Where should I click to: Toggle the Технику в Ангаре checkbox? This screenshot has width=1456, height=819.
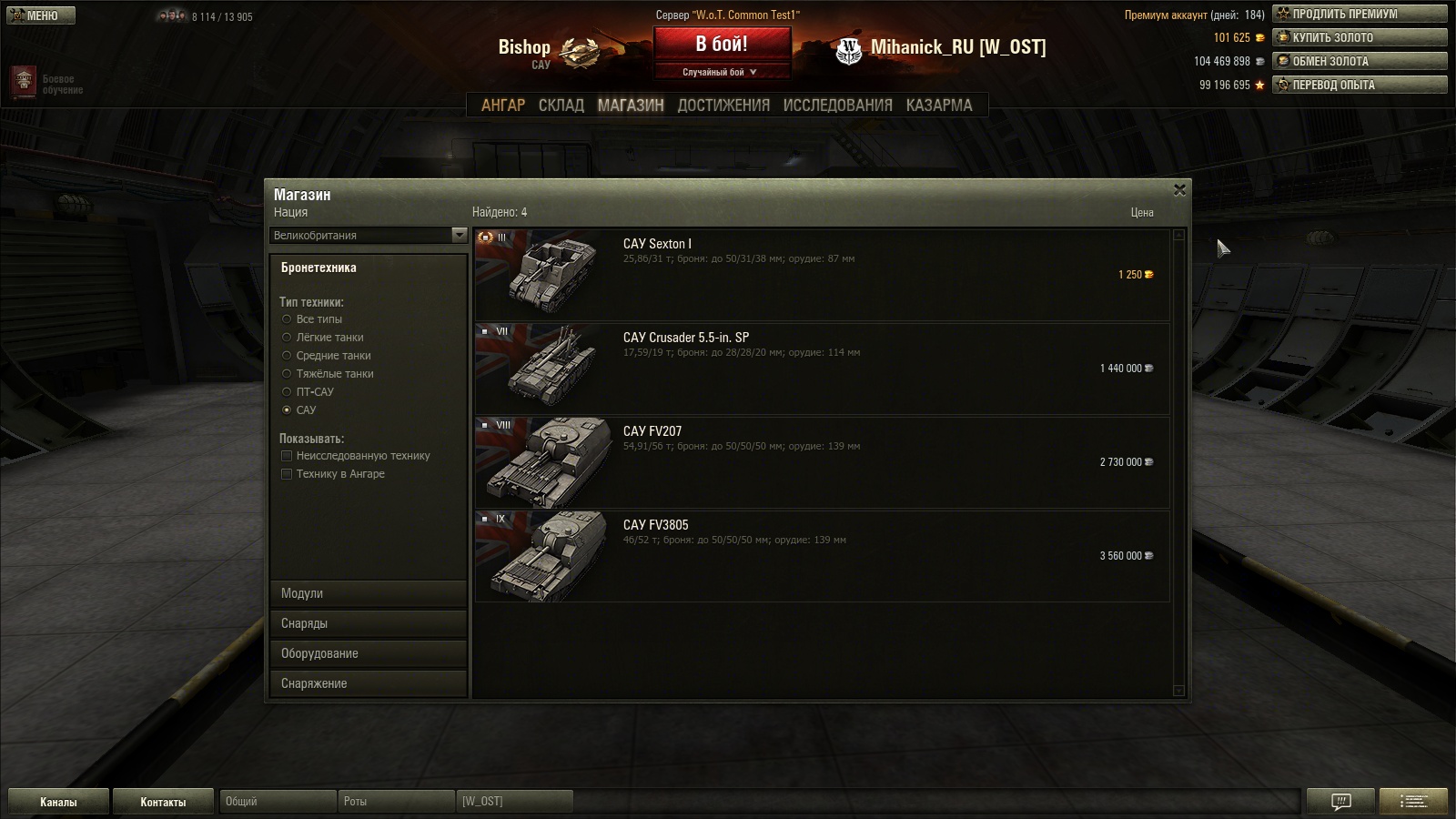tap(287, 474)
